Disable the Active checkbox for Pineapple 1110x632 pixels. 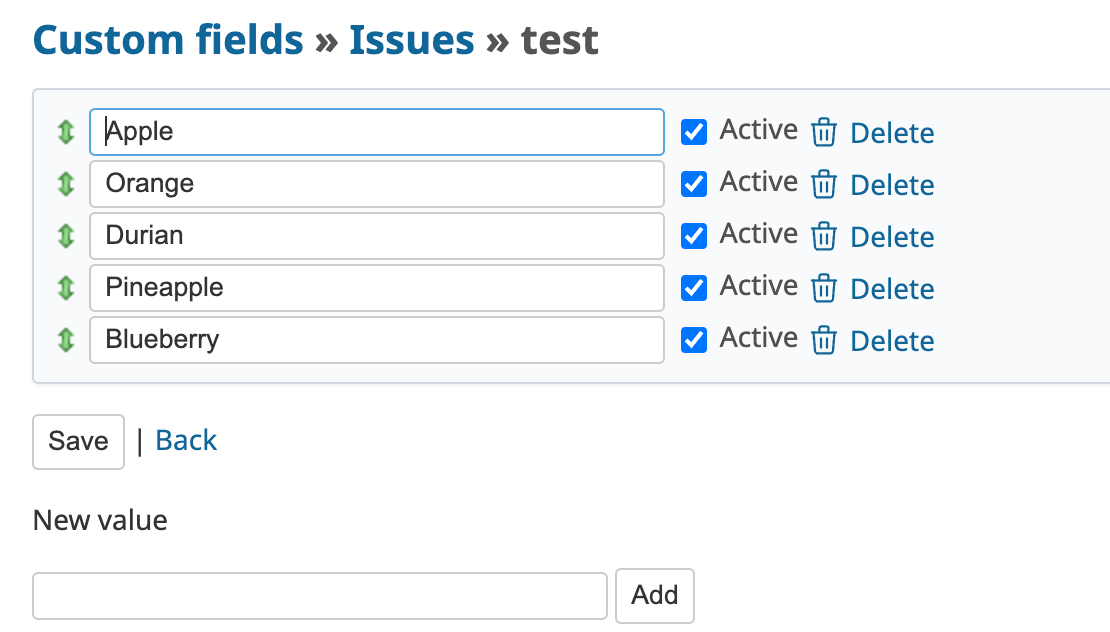pos(694,288)
